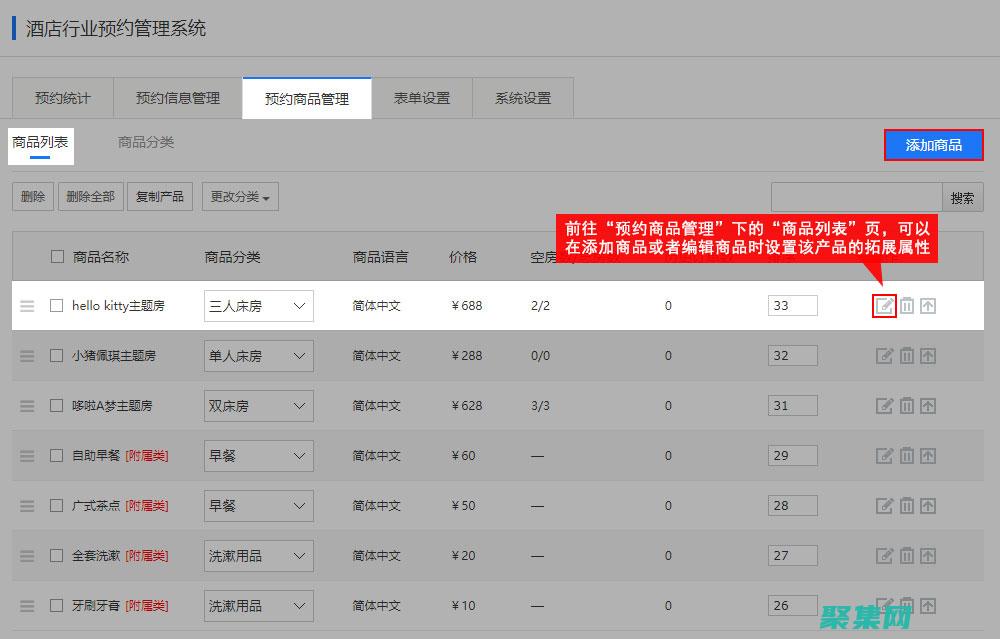Delete 广式茶点 using its trash icon

(907, 506)
